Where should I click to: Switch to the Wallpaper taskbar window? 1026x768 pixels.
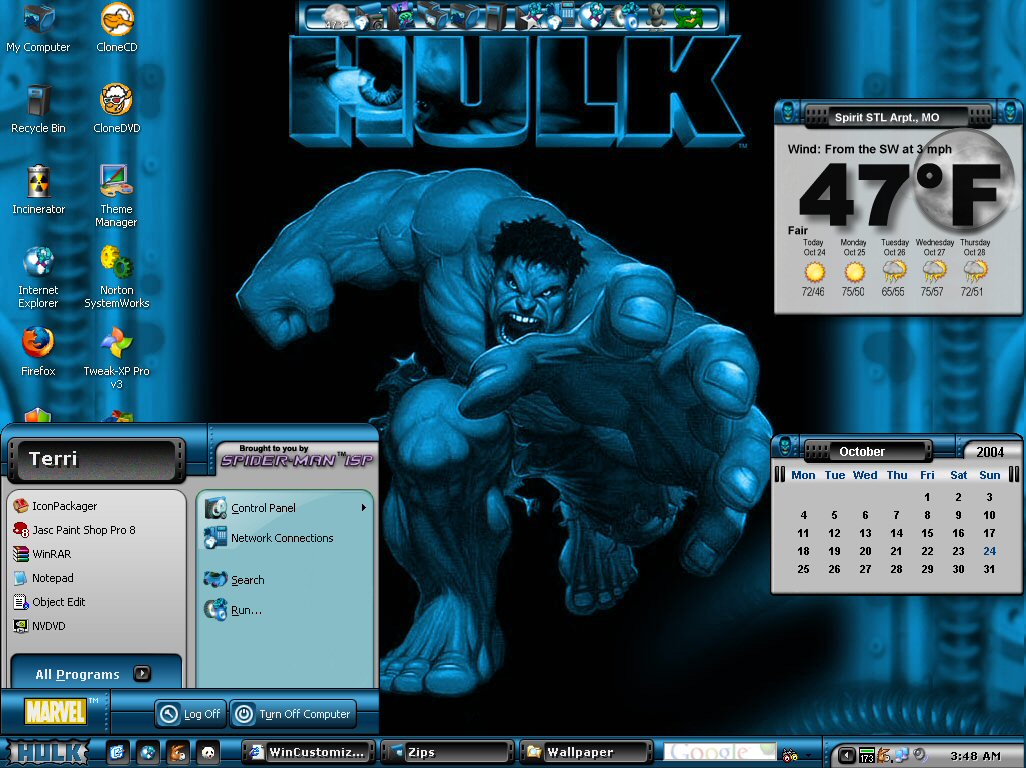587,752
